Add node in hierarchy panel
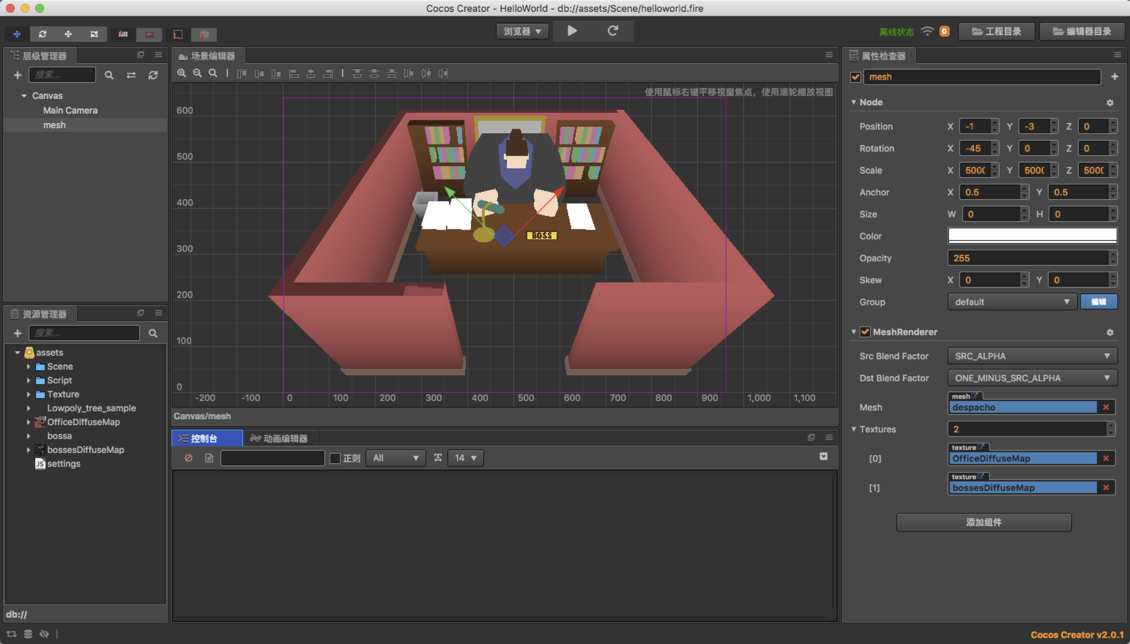The image size is (1130, 644). [x=17, y=75]
